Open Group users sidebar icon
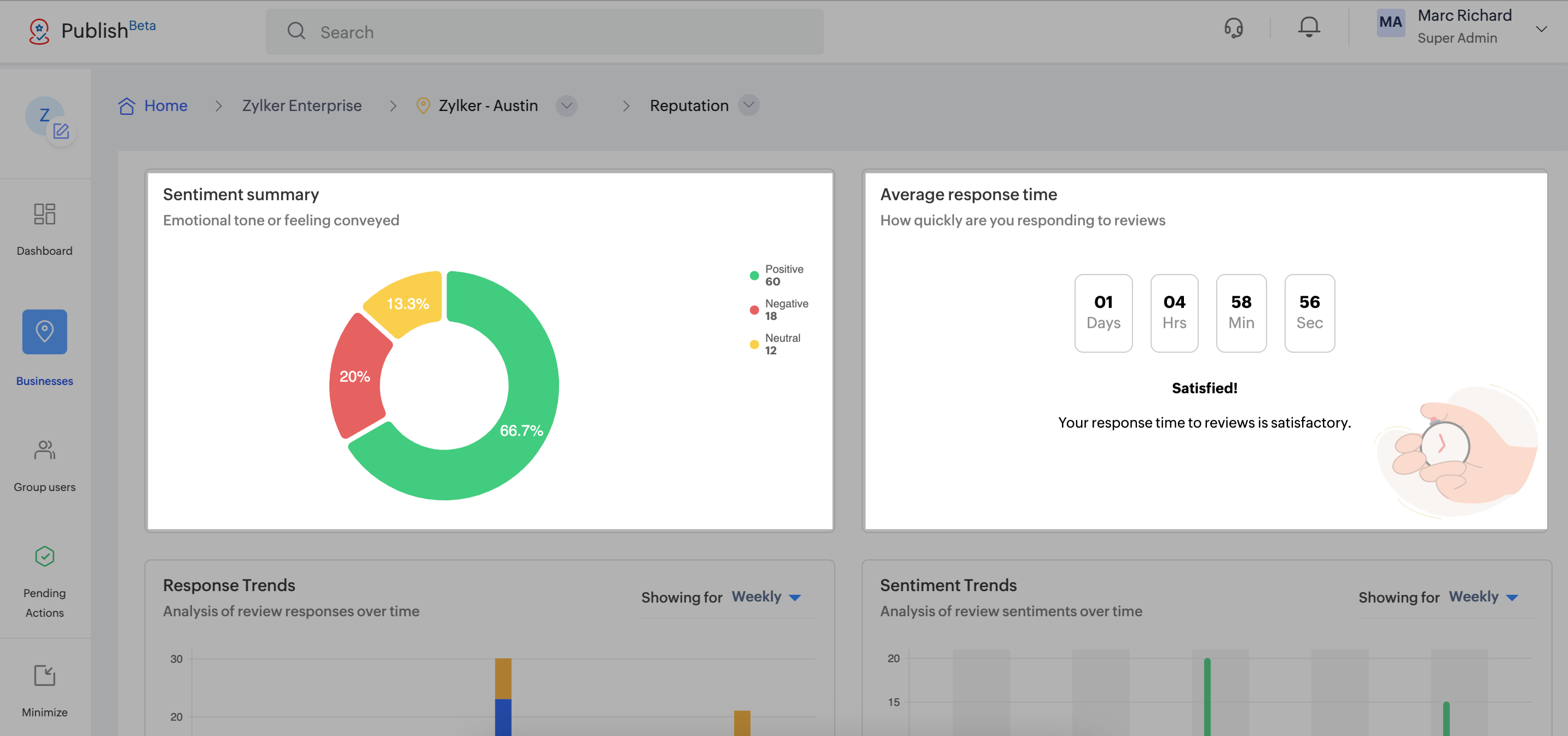Viewport: 1568px width, 736px height. pos(44,450)
